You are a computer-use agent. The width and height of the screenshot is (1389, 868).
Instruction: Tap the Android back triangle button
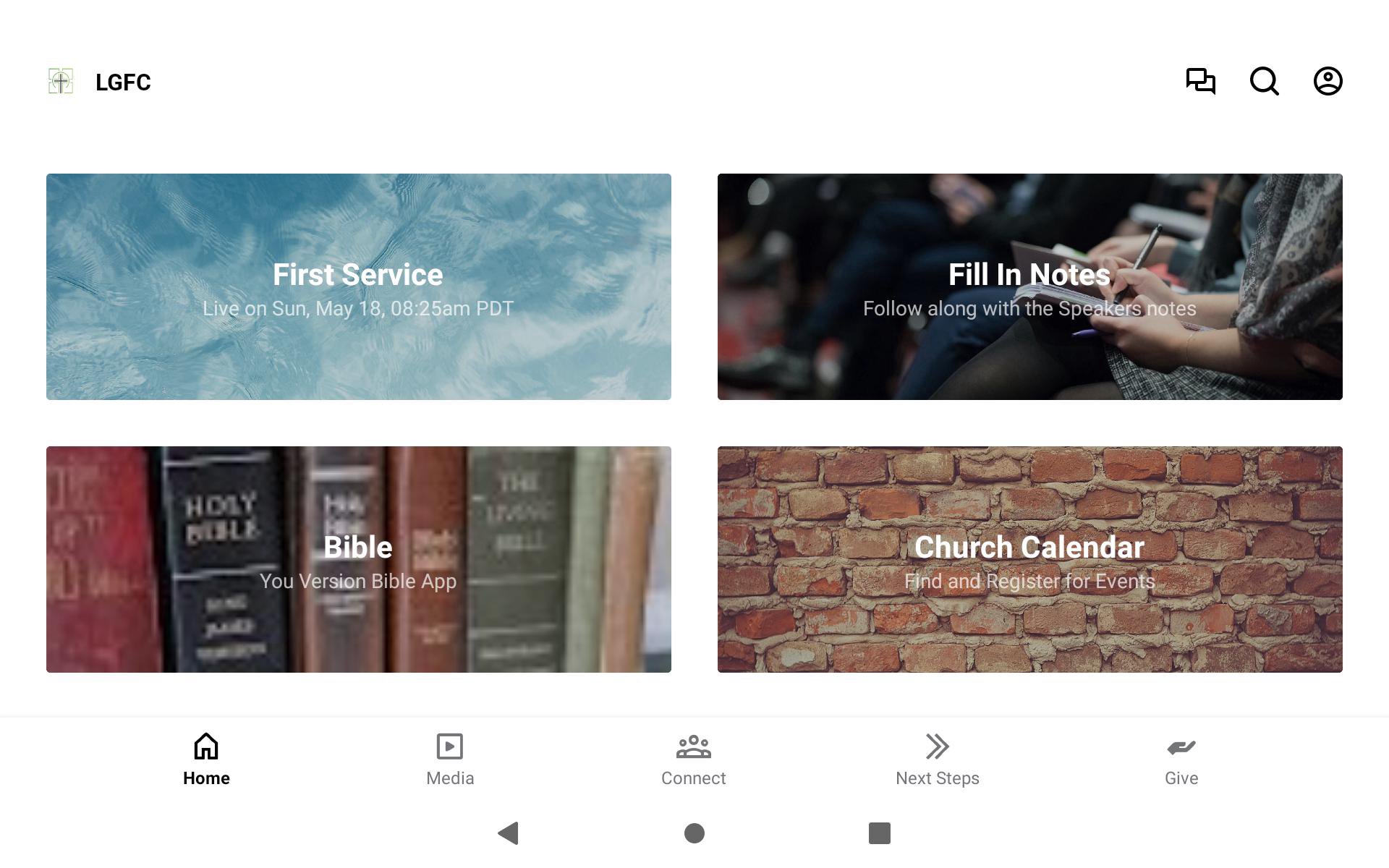coord(509,833)
